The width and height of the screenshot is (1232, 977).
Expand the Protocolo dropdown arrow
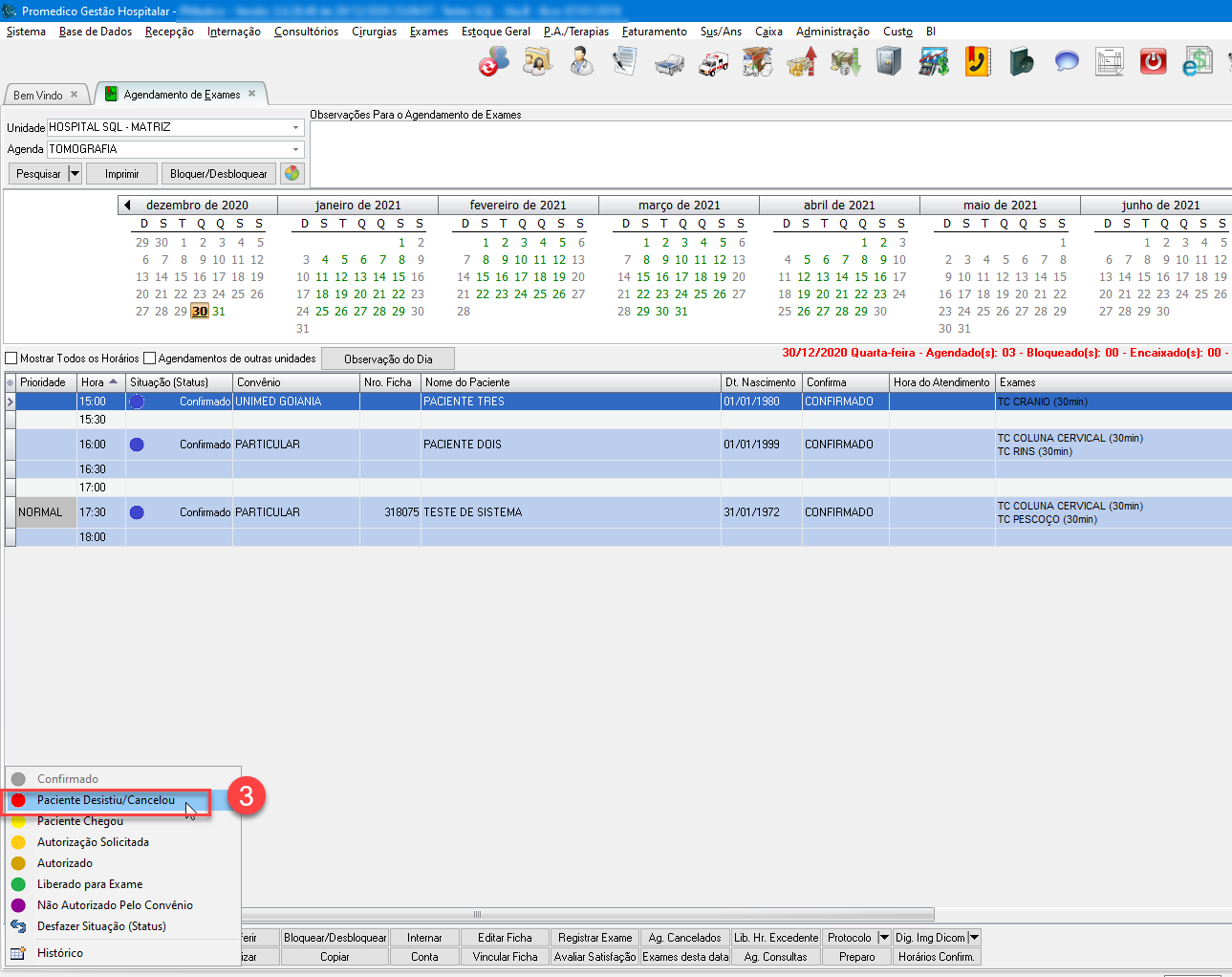point(883,938)
